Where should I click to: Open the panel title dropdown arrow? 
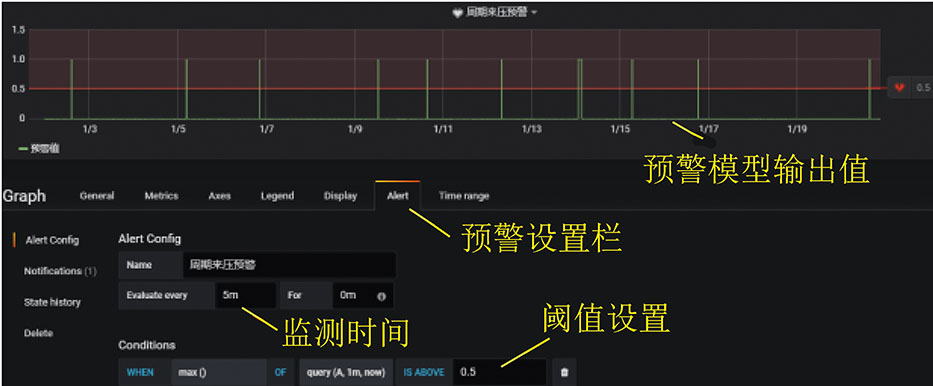[534, 12]
